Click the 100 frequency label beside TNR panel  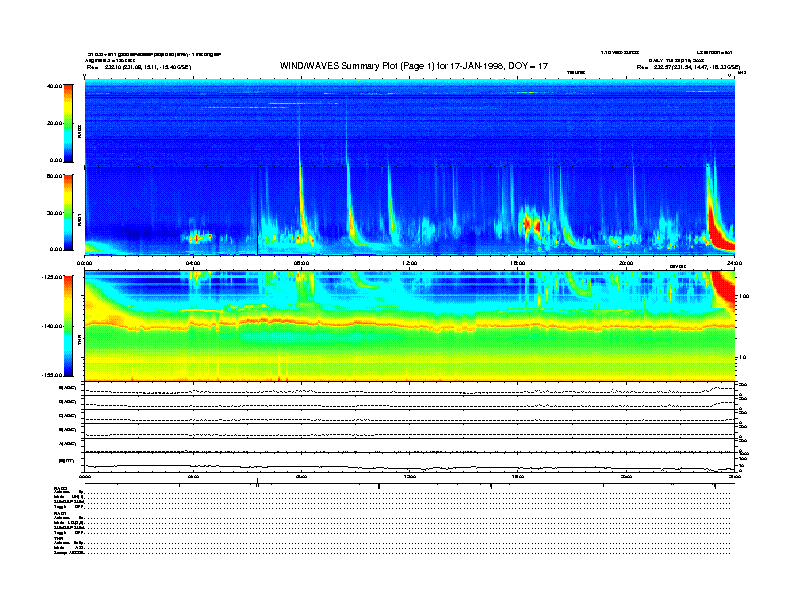(744, 296)
